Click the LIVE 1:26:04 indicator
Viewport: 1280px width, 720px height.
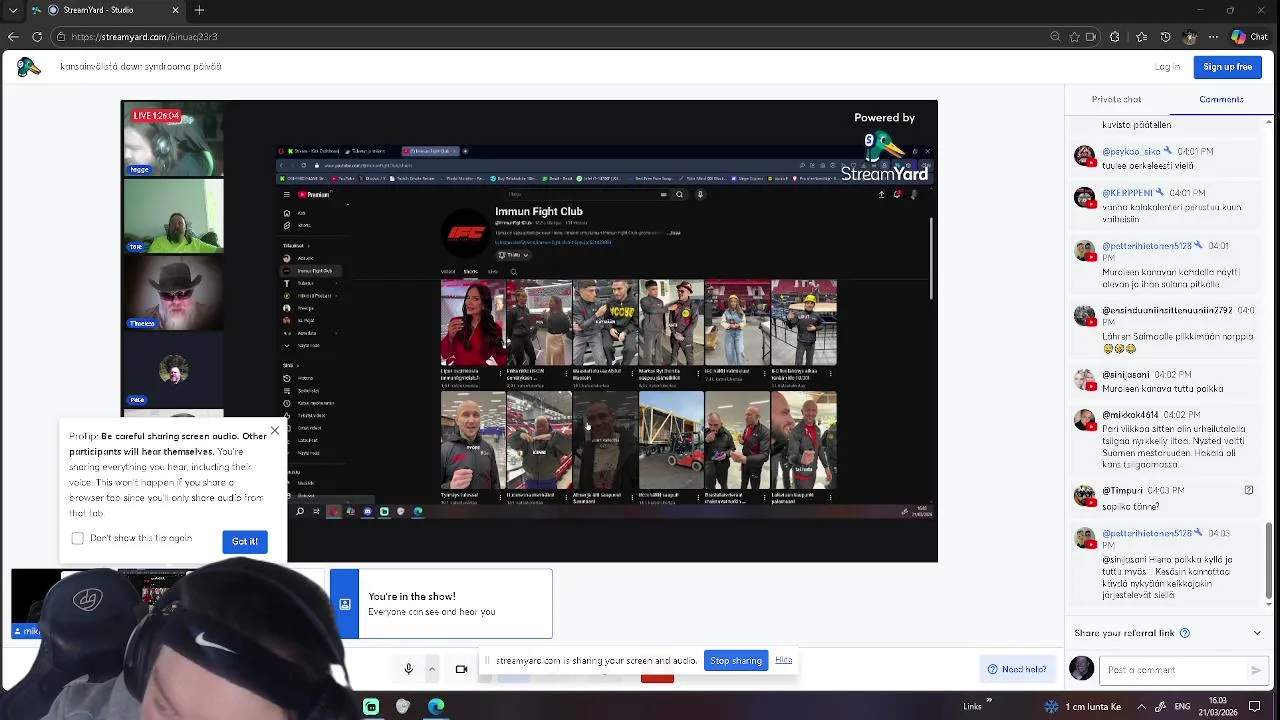click(x=156, y=116)
